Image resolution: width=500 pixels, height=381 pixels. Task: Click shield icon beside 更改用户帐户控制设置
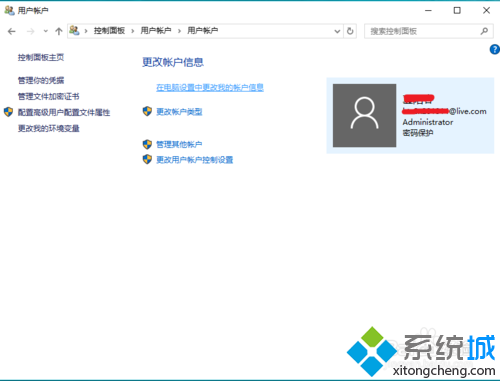click(x=147, y=159)
